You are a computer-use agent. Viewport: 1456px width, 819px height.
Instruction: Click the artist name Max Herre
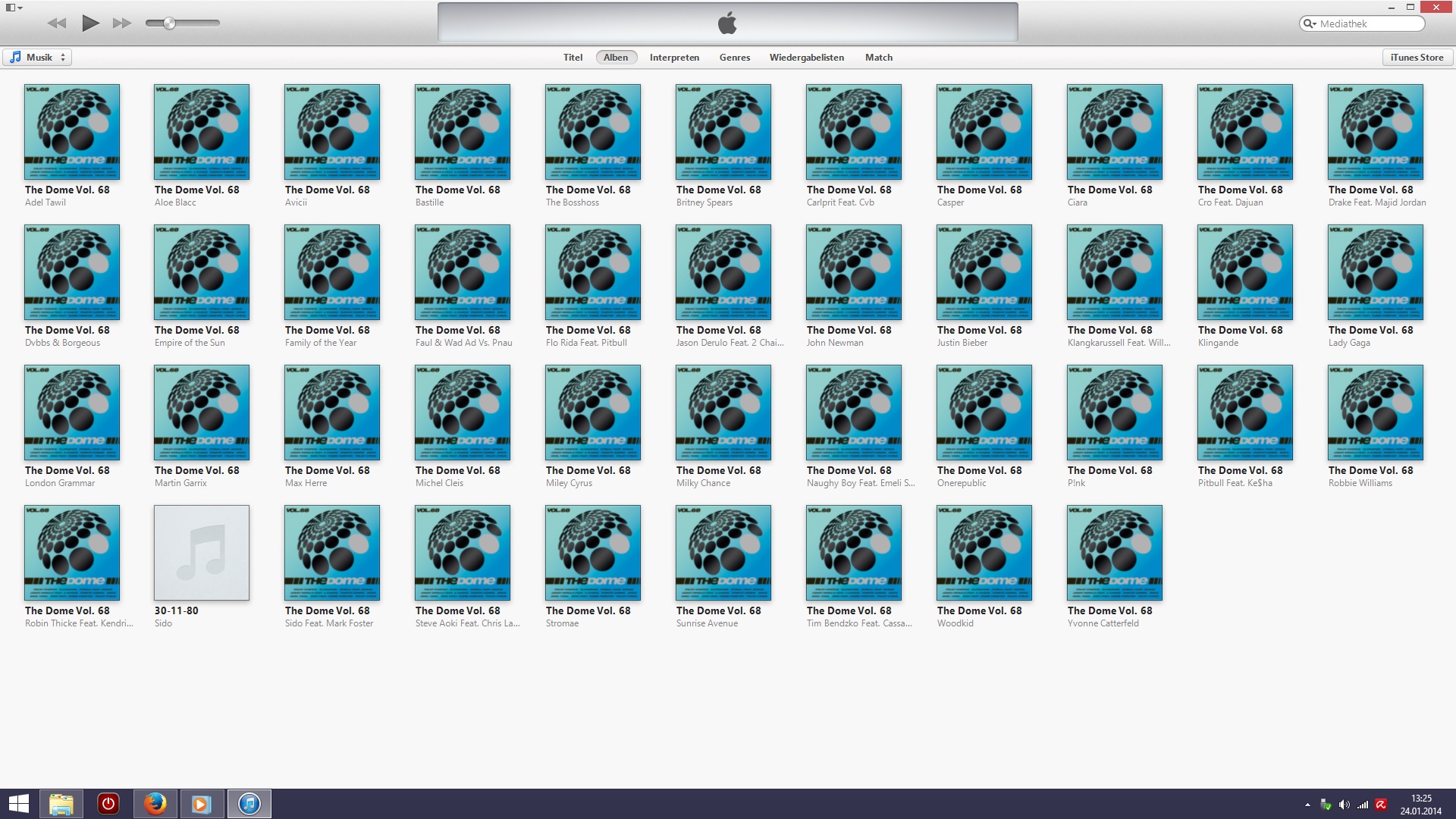pyautogui.click(x=306, y=483)
